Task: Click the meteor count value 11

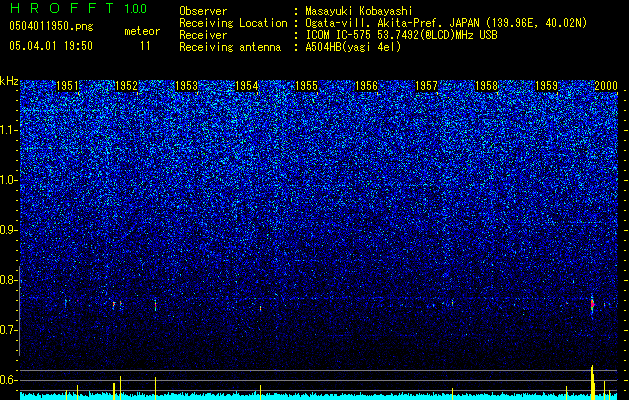Action: (x=145, y=46)
